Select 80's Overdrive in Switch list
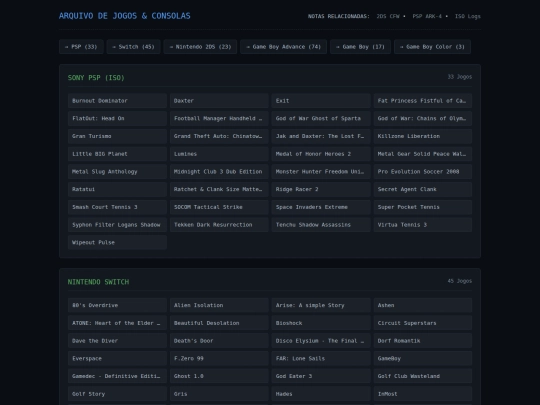This screenshot has height=405, width=540. click(x=117, y=305)
